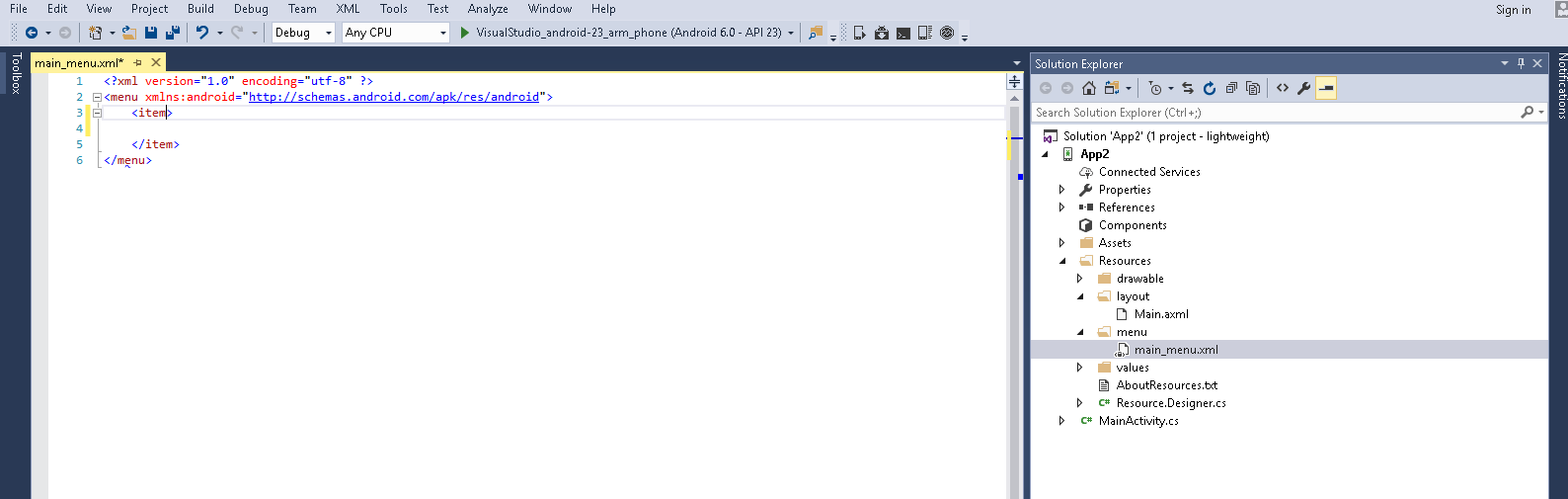Click the Collapse All icon in Solution Explorer
Viewport: 1568px width, 499px height.
(x=1231, y=88)
